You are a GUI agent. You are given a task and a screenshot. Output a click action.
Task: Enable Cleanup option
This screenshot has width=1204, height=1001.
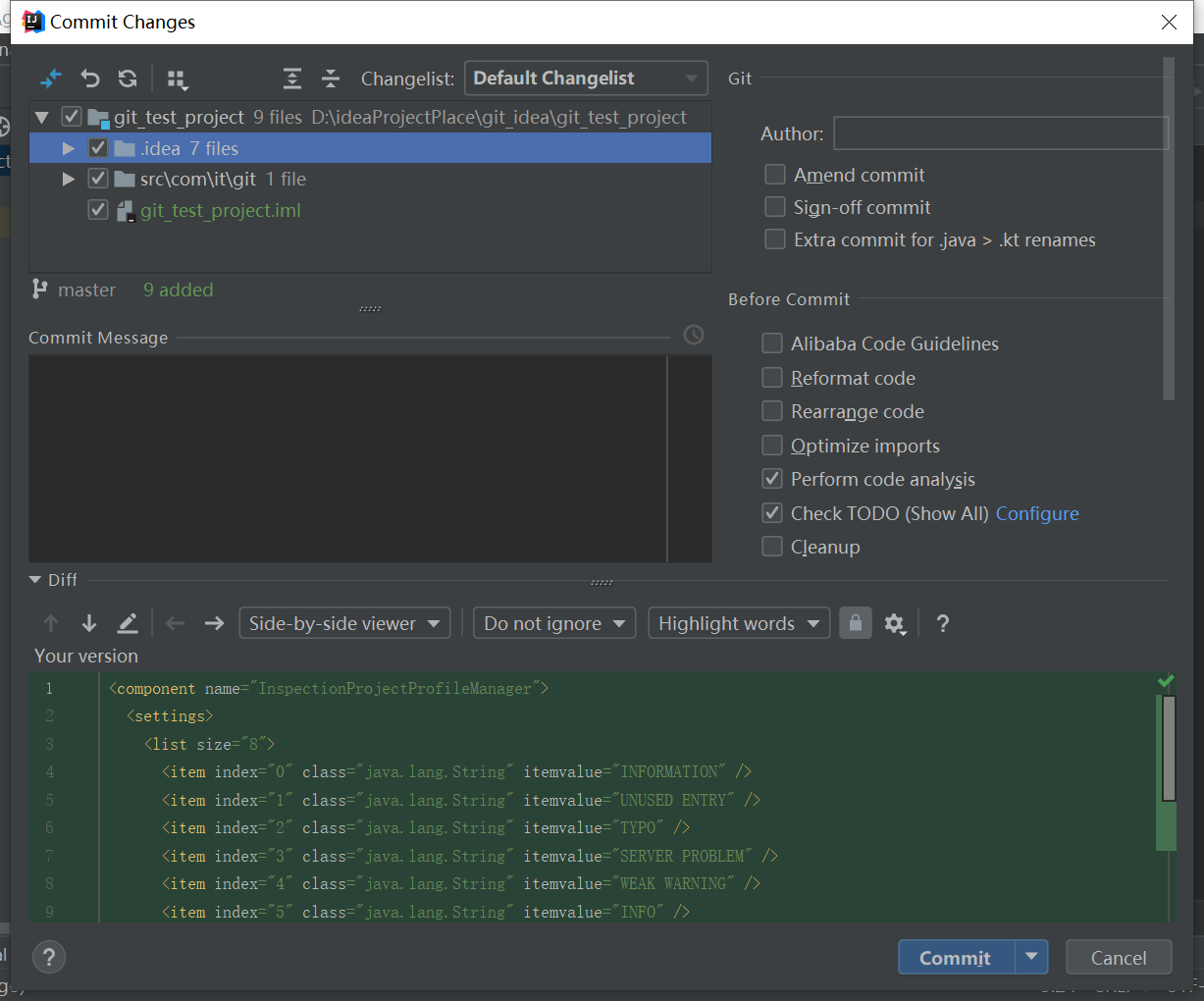pyautogui.click(x=772, y=547)
